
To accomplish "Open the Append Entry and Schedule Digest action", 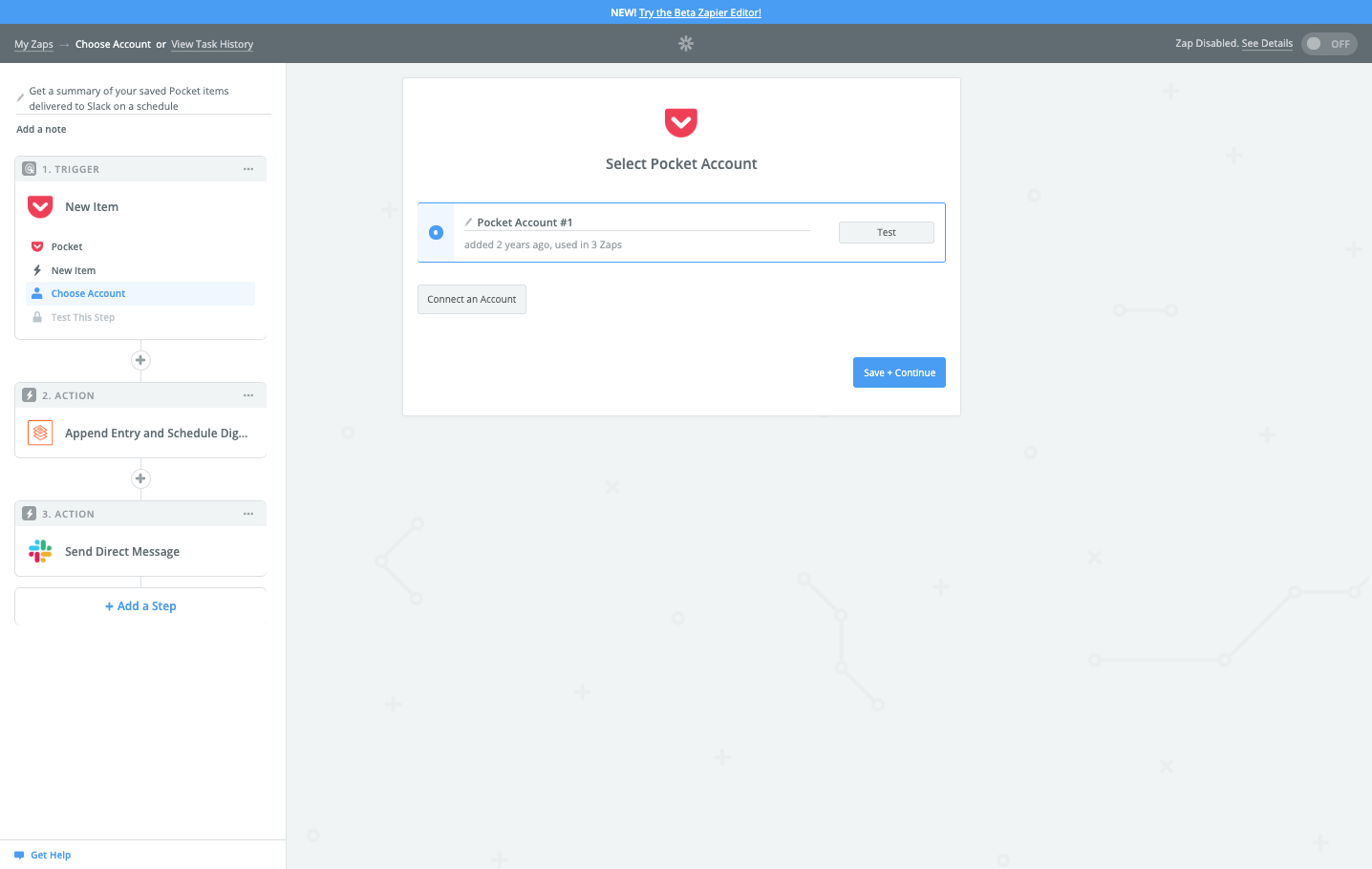I will (140, 433).
